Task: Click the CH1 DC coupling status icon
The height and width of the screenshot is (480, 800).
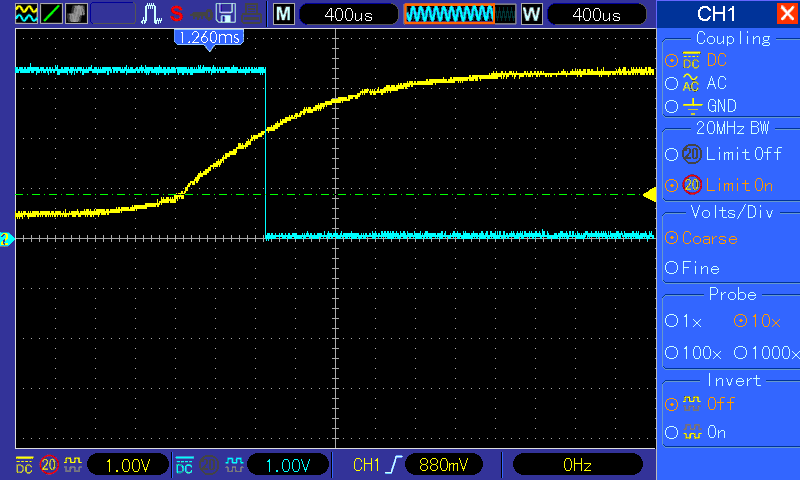Action: 24,465
